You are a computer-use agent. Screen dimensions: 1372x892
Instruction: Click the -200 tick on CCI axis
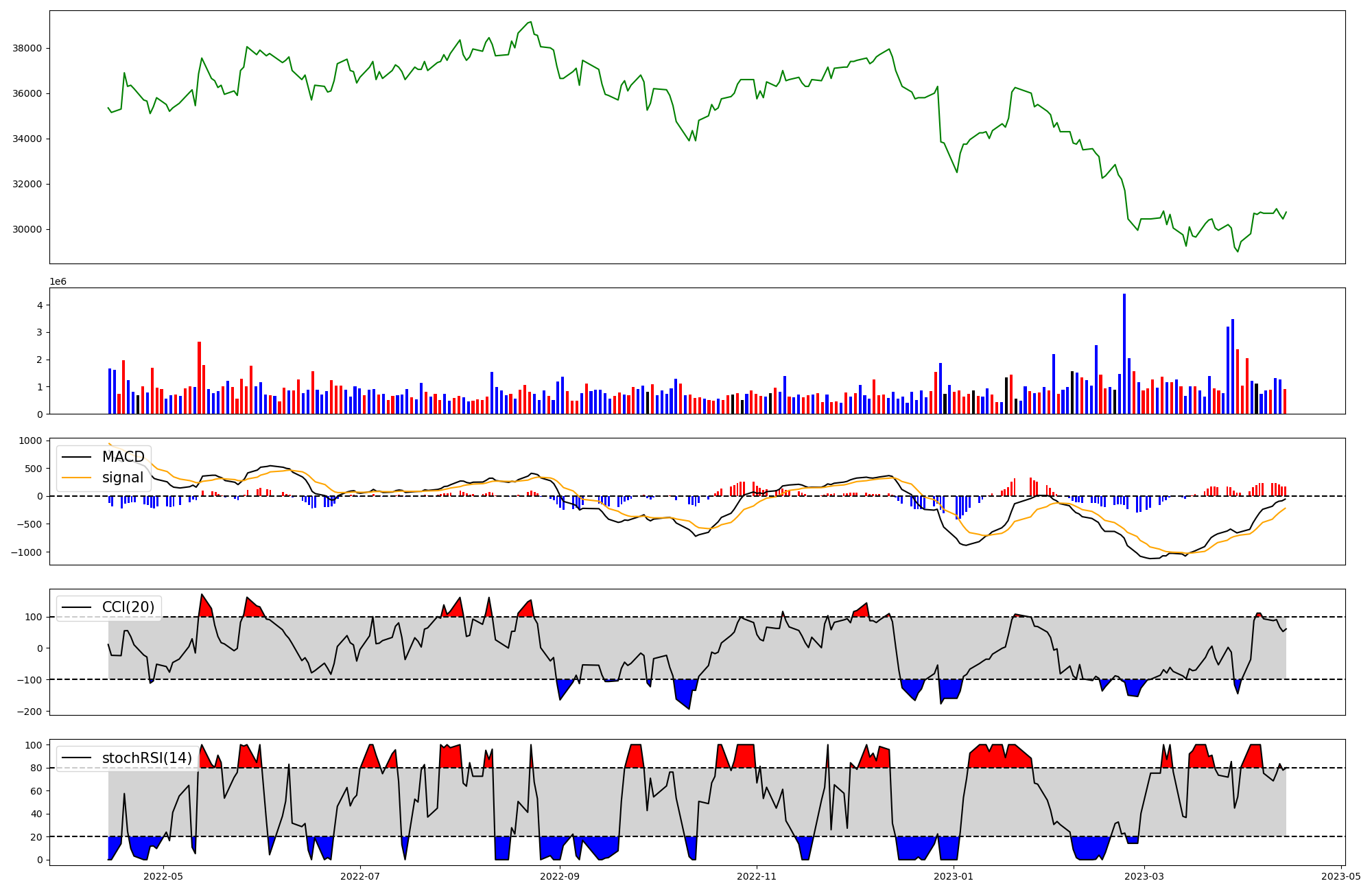[31, 712]
